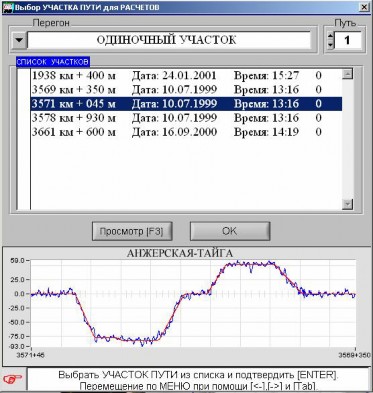Click list scrollbar up arrow
Screen dimensions: 373x393
click(x=347, y=74)
